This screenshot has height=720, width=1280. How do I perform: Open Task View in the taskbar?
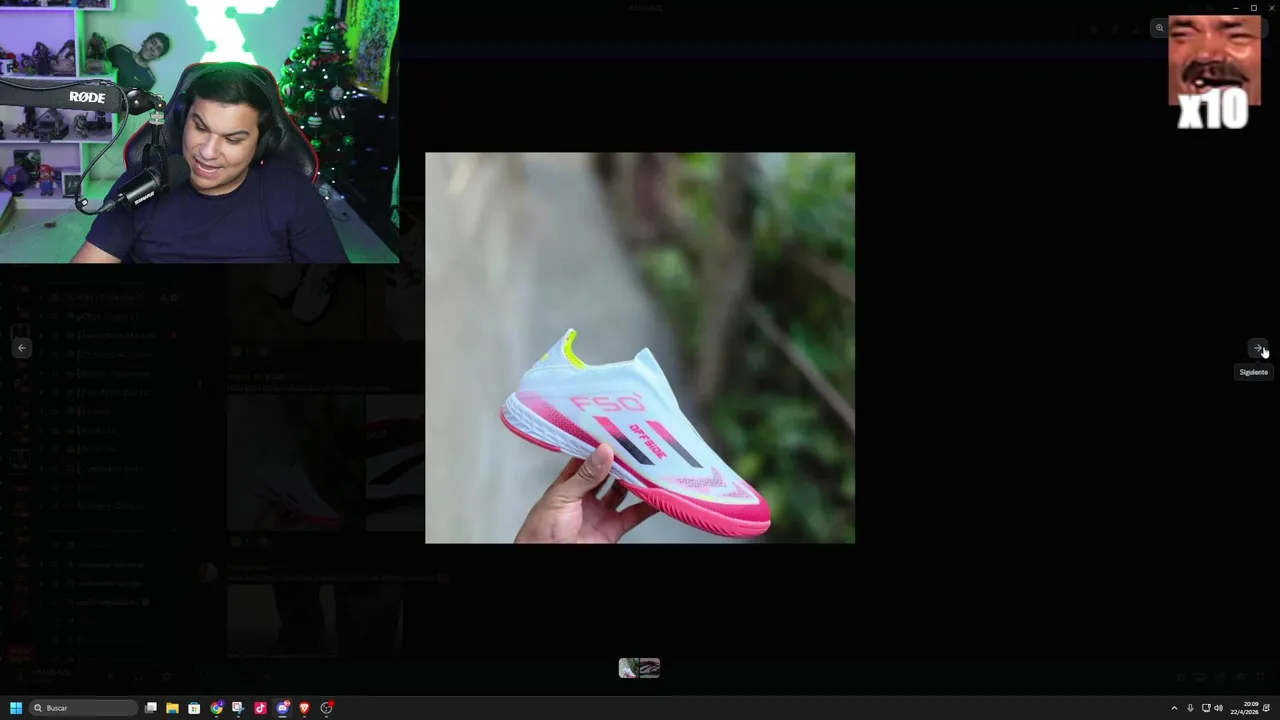point(151,708)
